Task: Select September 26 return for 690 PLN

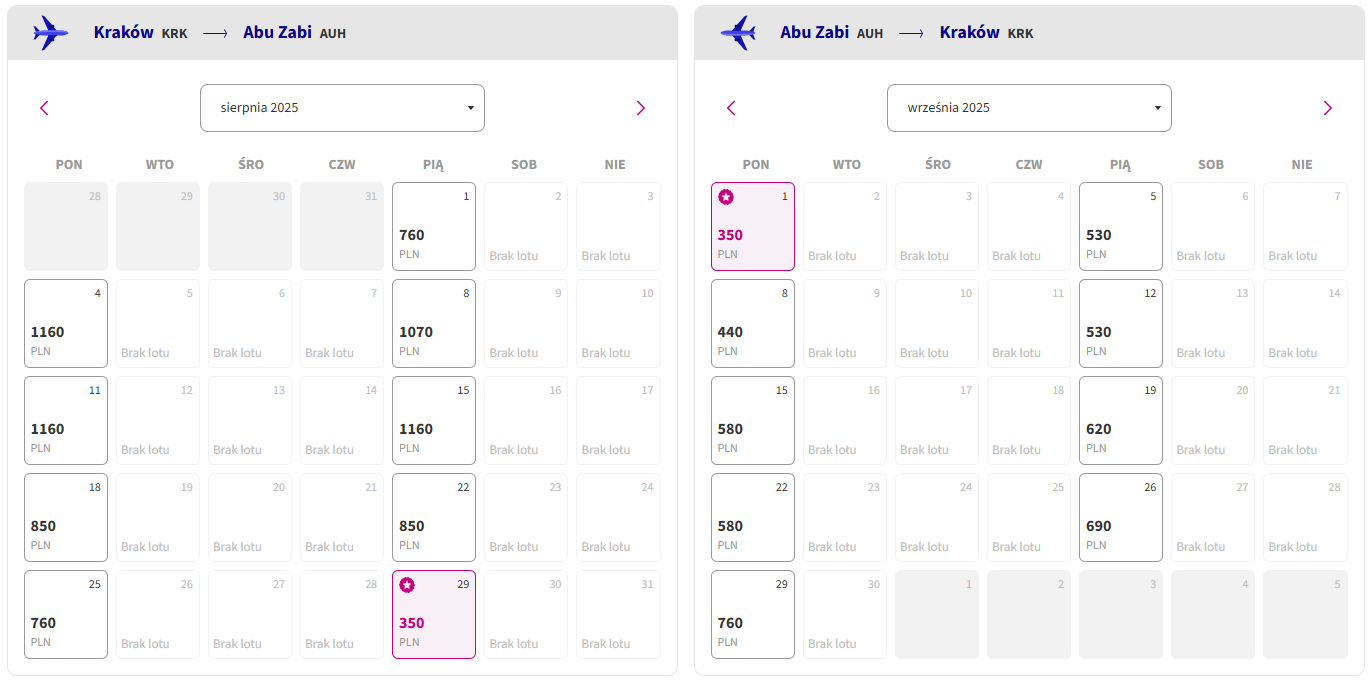Action: (x=1121, y=517)
